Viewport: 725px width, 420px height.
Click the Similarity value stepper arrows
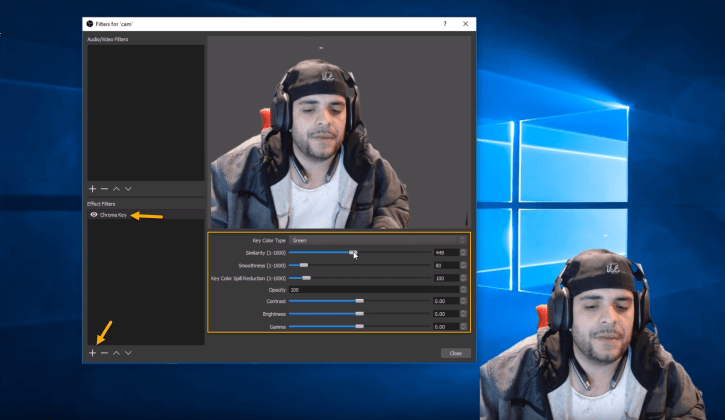(463, 253)
